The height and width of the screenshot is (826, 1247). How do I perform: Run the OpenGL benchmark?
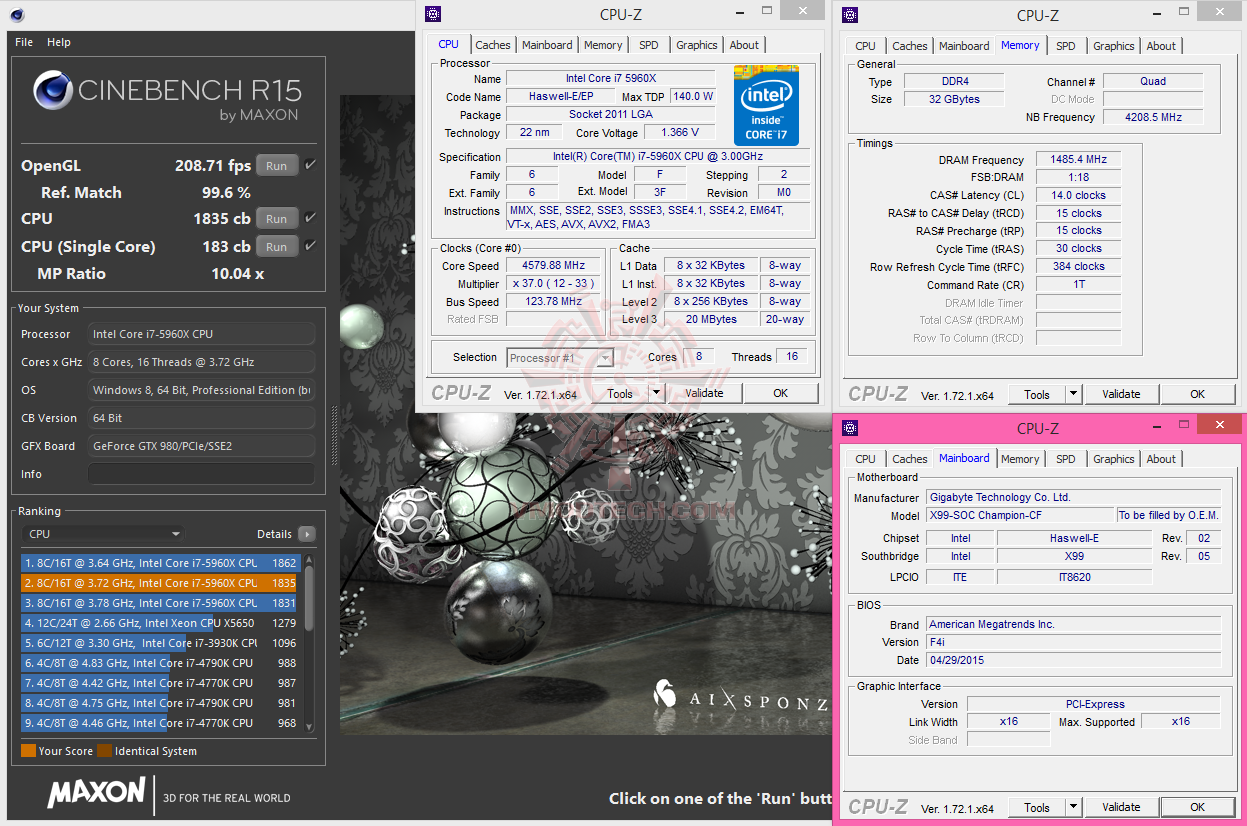277,166
